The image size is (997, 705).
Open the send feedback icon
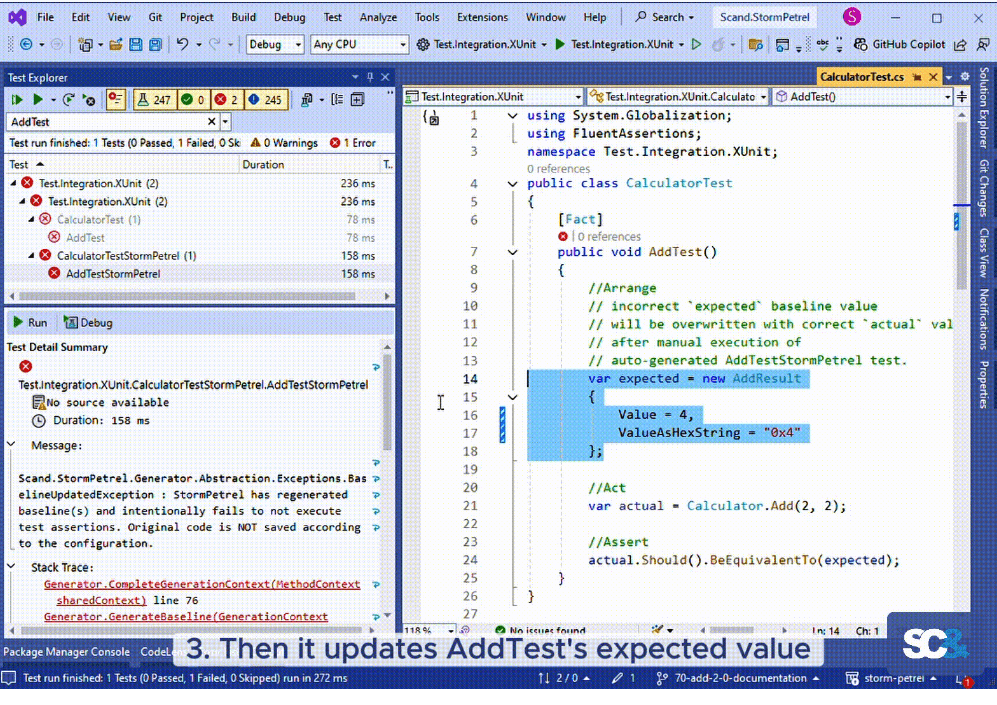[x=983, y=44]
